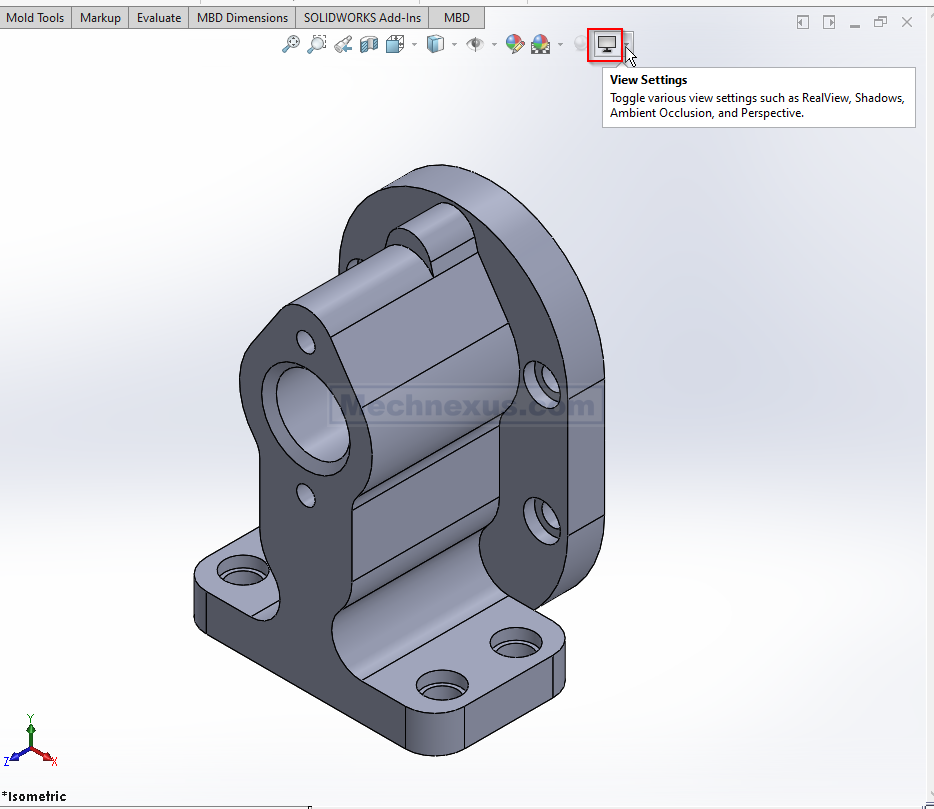Expand the Display Style dropdown arrow

tap(454, 44)
